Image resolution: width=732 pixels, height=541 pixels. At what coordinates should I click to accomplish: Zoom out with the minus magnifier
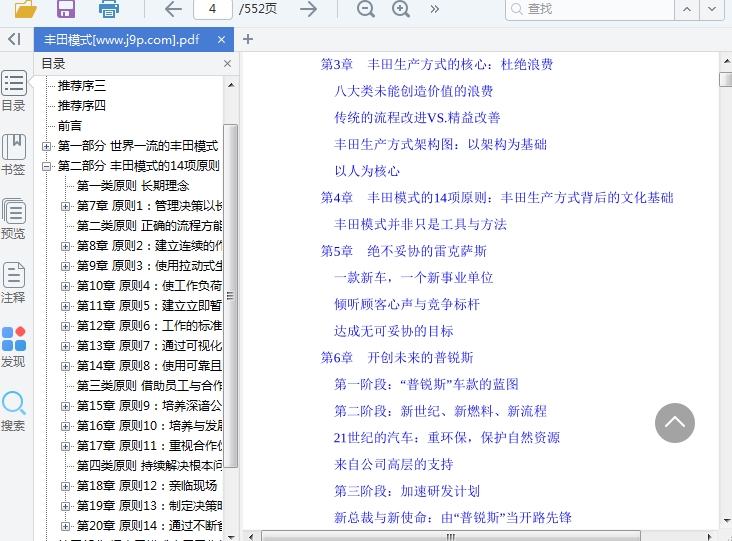(366, 9)
